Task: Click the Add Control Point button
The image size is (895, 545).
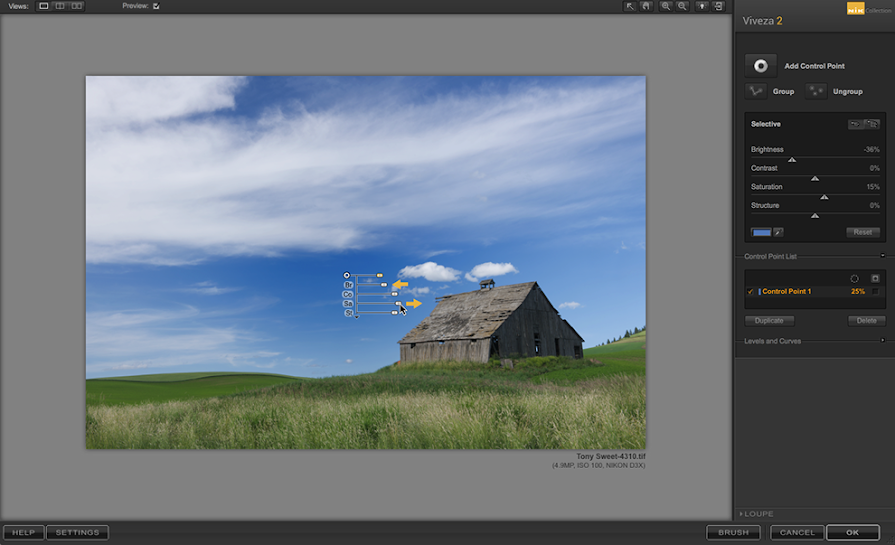Action: click(x=761, y=66)
